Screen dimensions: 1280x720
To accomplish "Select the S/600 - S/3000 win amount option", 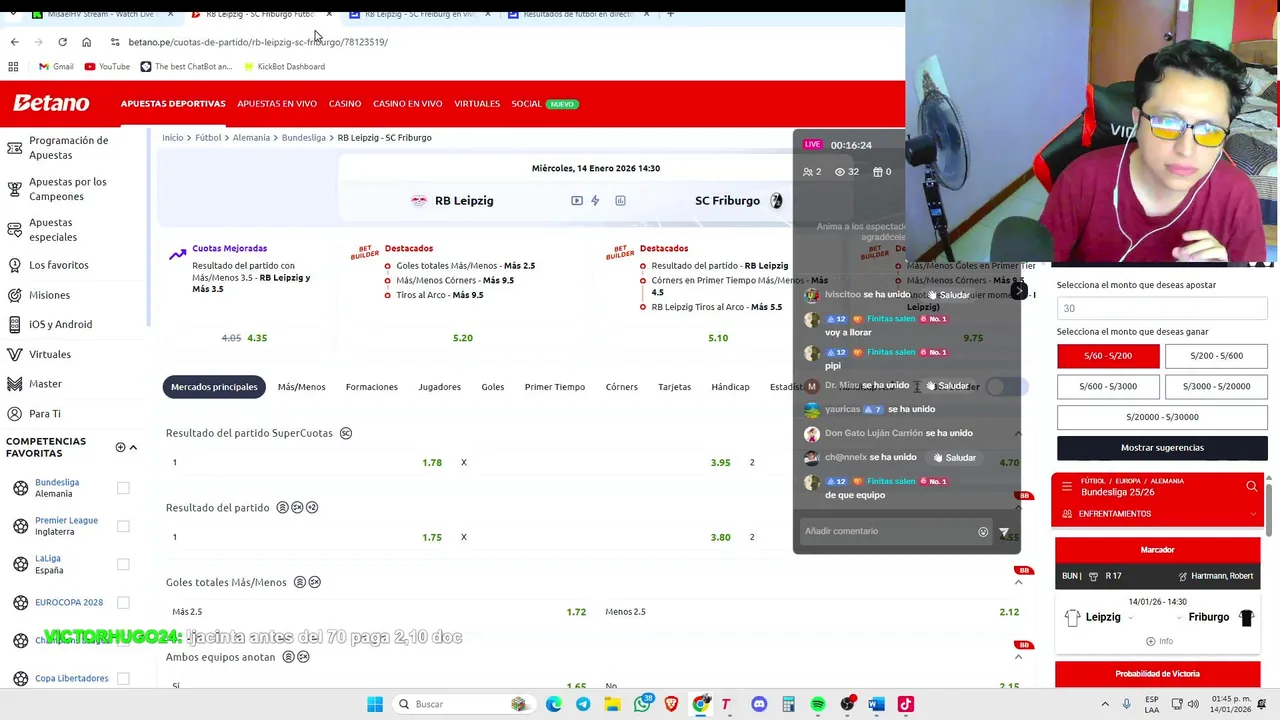I will tap(1108, 386).
